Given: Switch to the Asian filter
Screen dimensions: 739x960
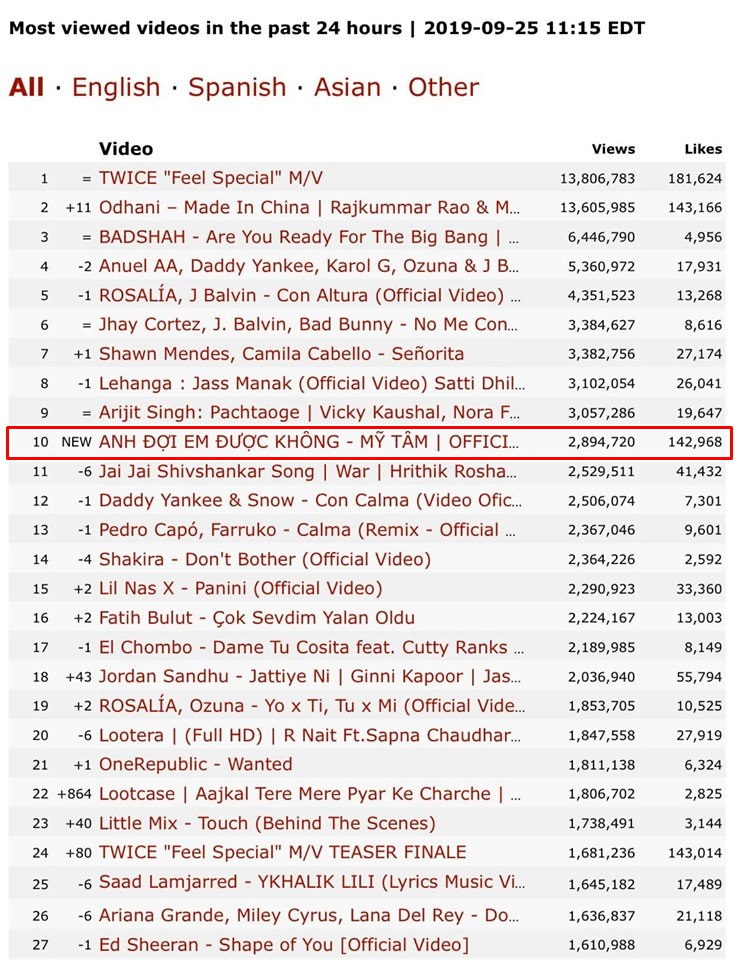Looking at the screenshot, I should pyautogui.click(x=347, y=87).
